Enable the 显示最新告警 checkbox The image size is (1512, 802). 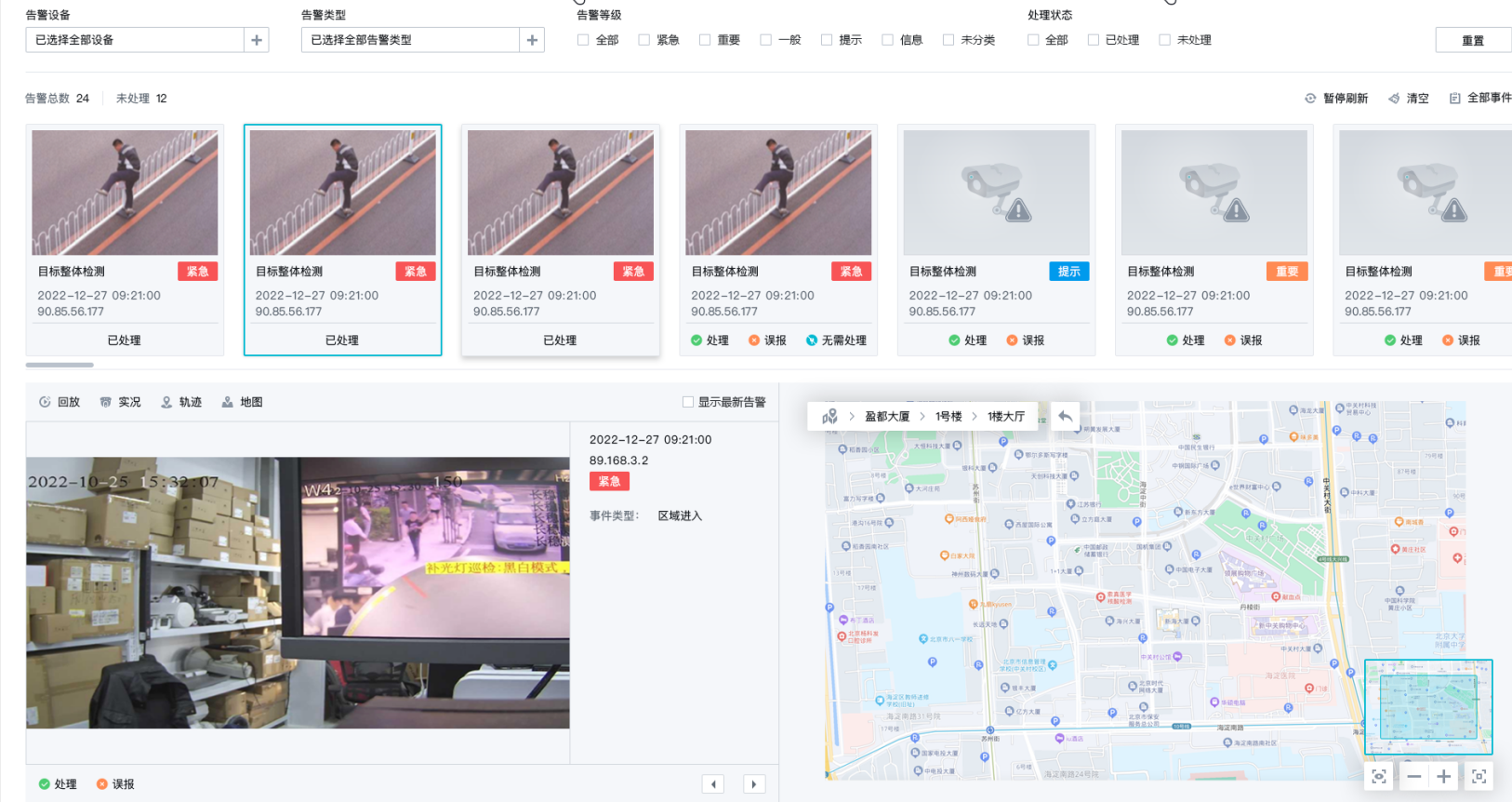click(688, 402)
